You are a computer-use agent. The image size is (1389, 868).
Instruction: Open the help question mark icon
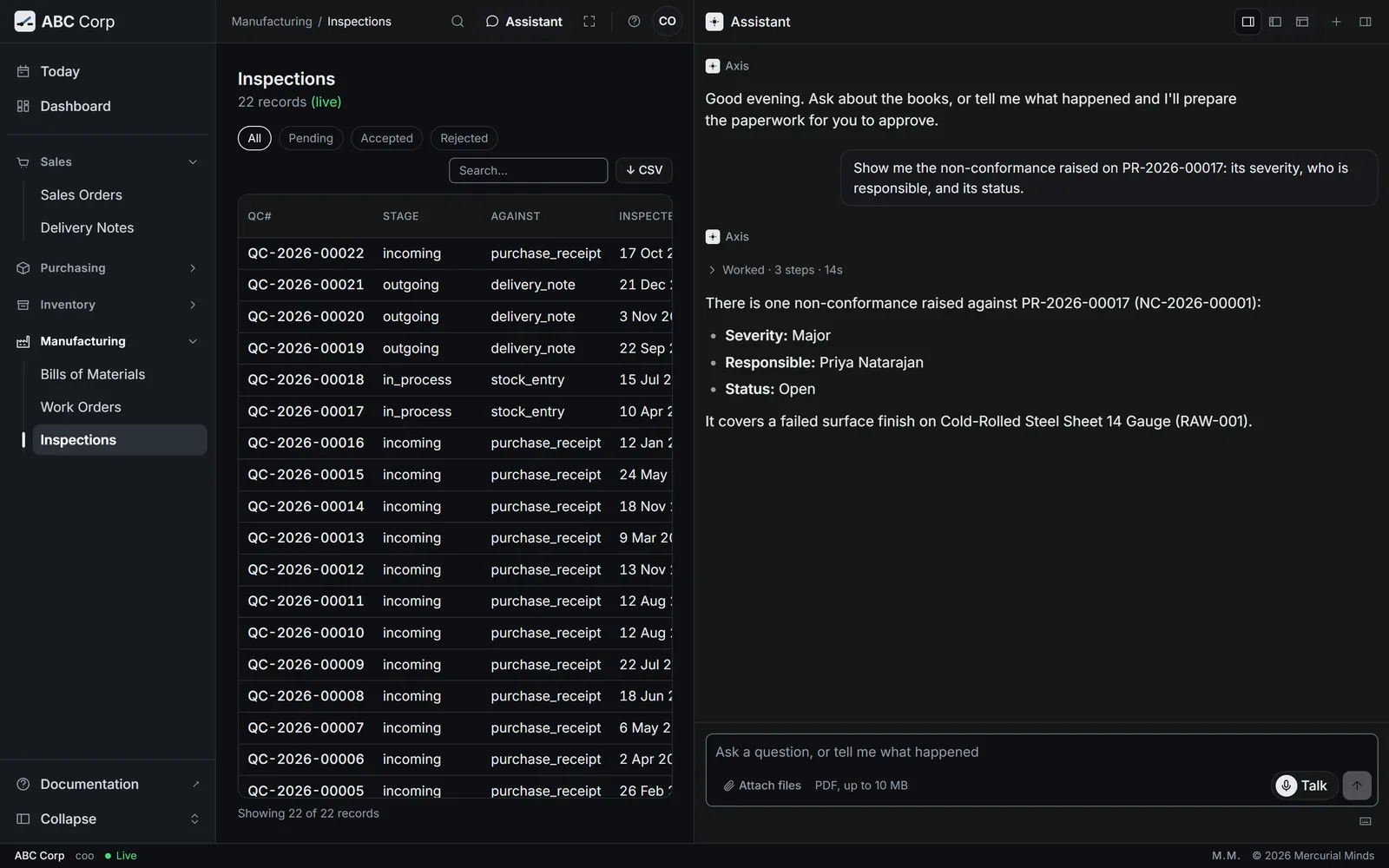(635, 22)
